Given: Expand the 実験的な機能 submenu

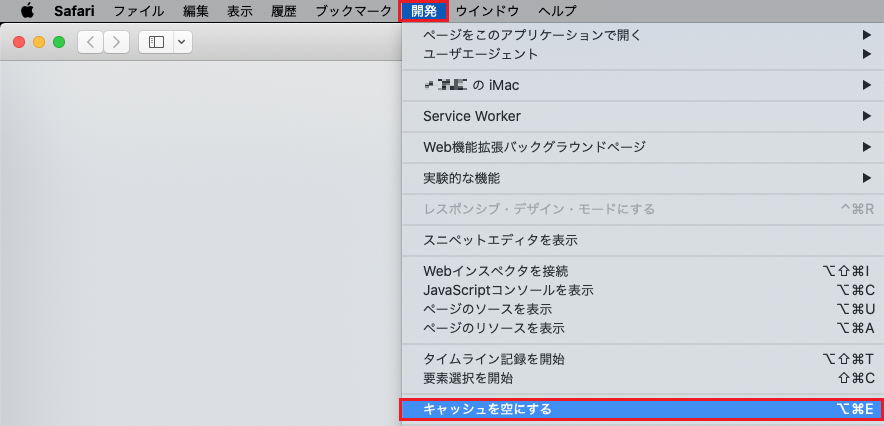Looking at the screenshot, I should [643, 179].
